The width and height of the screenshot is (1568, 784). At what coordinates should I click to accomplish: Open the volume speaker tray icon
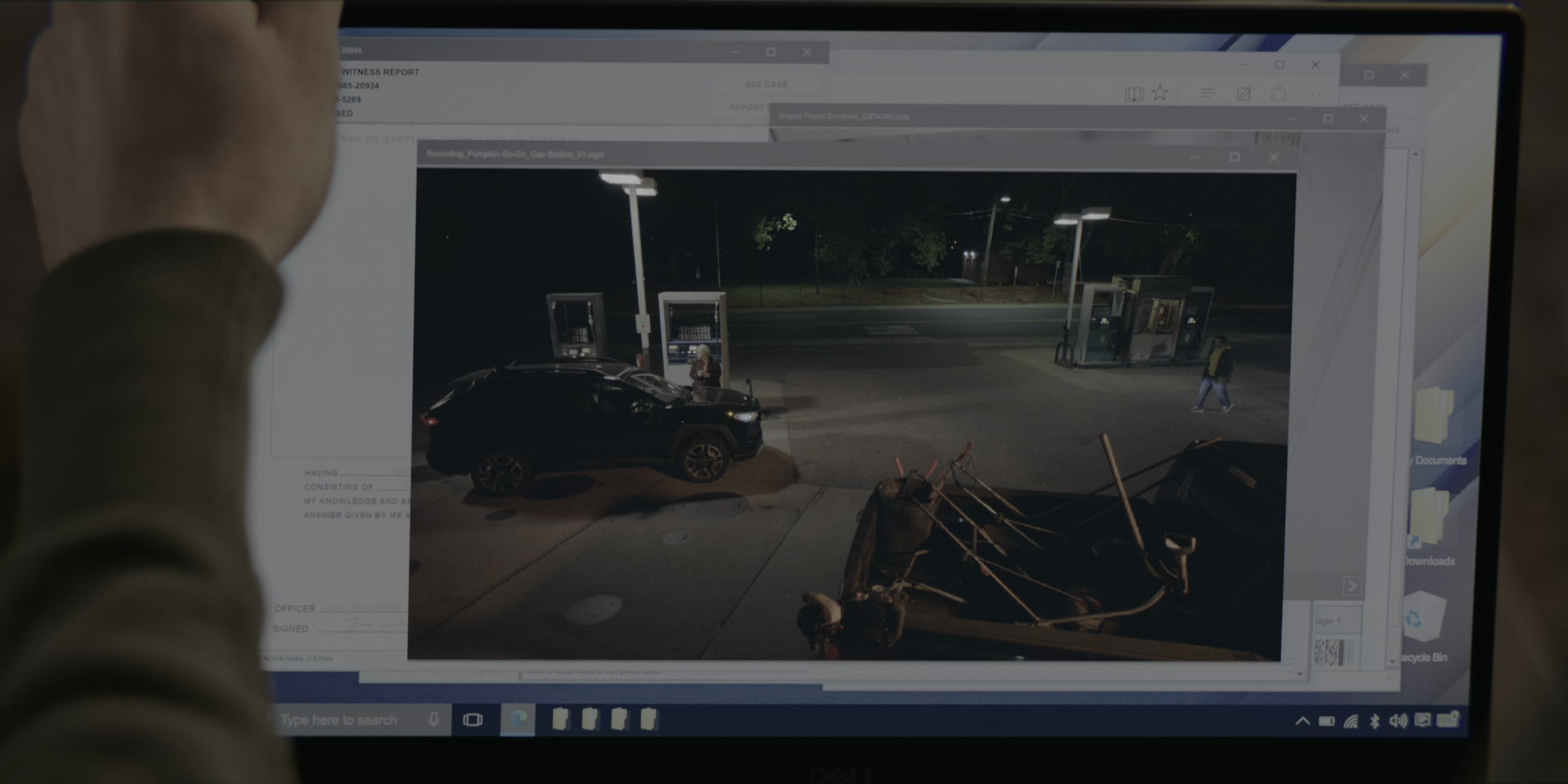pyautogui.click(x=1398, y=721)
